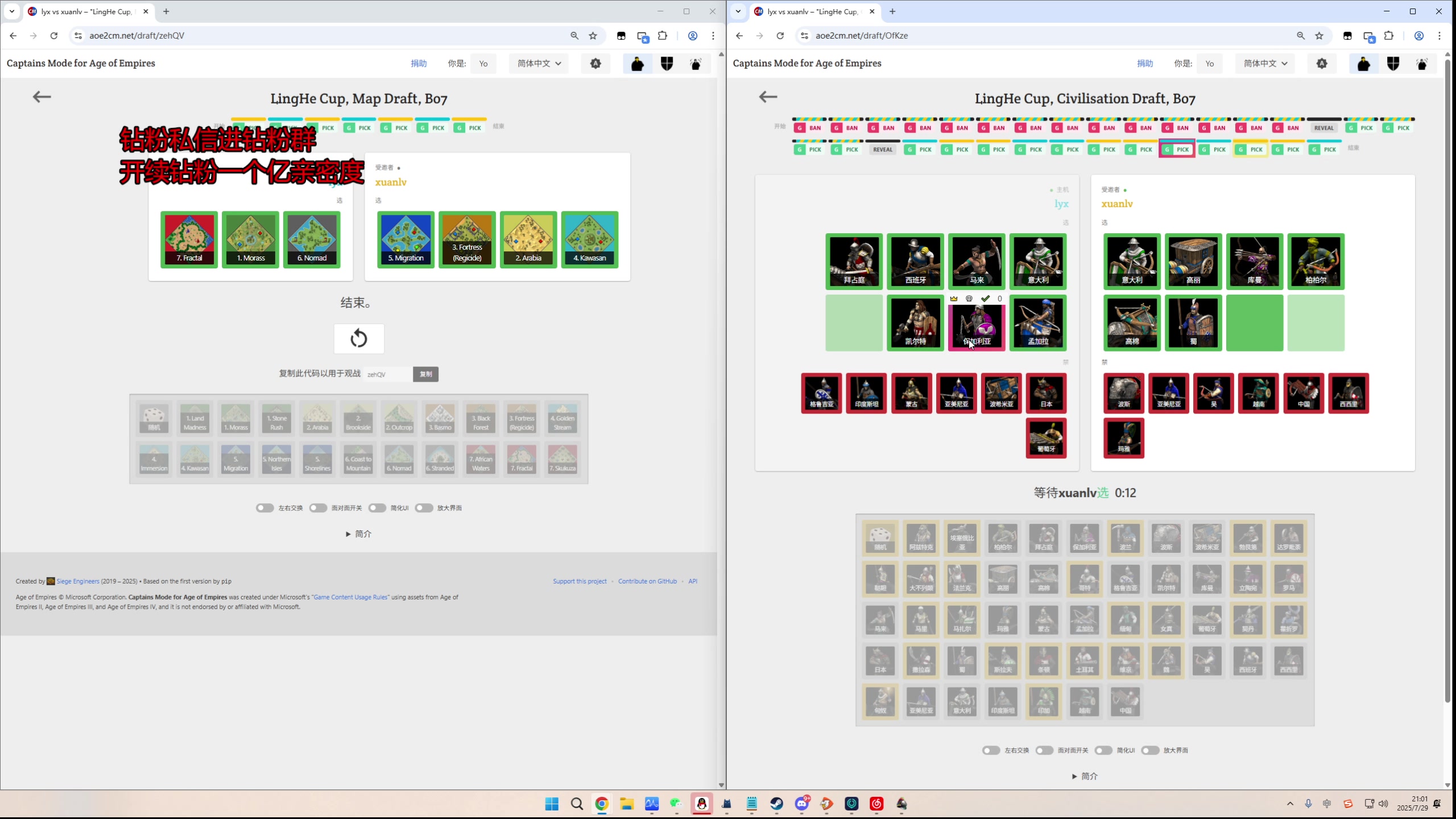Pick 马里 from the civilisation pool
Image resolution: width=1456 pixels, height=819 pixels.
[921, 620]
